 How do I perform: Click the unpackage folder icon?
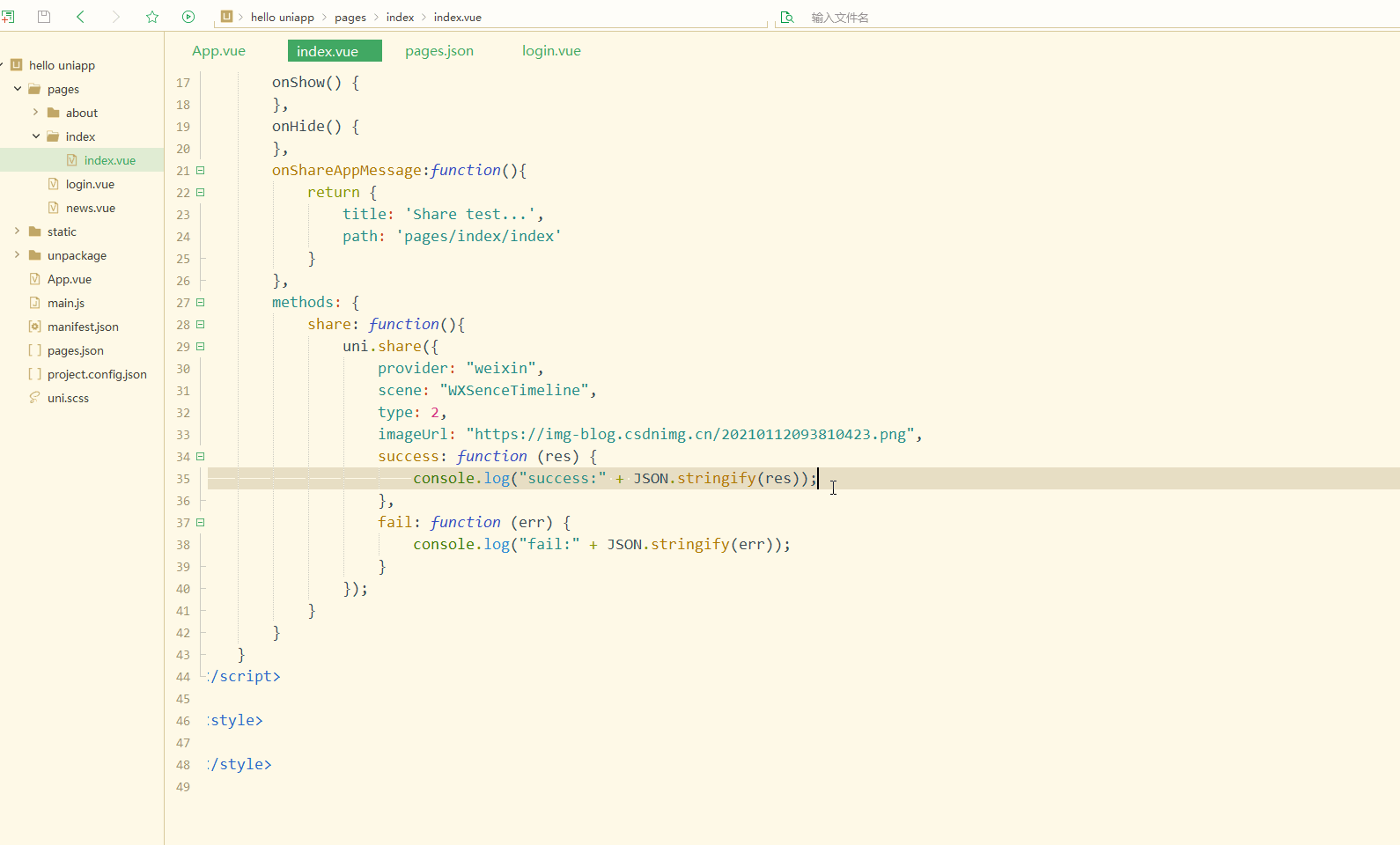(34, 255)
